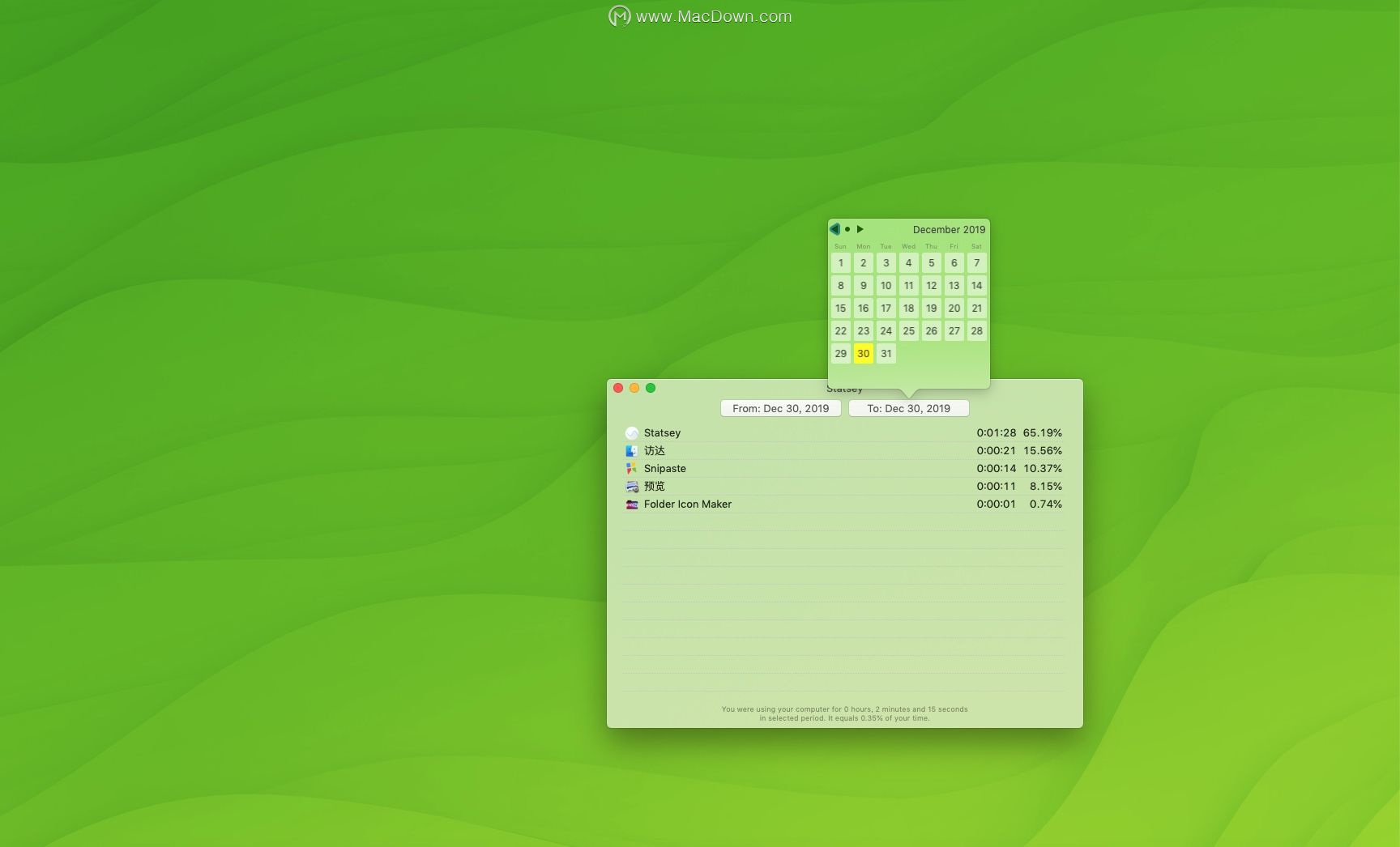Pick day 11 in the calendar
Image resolution: width=1400 pixels, height=847 pixels.
909,286
